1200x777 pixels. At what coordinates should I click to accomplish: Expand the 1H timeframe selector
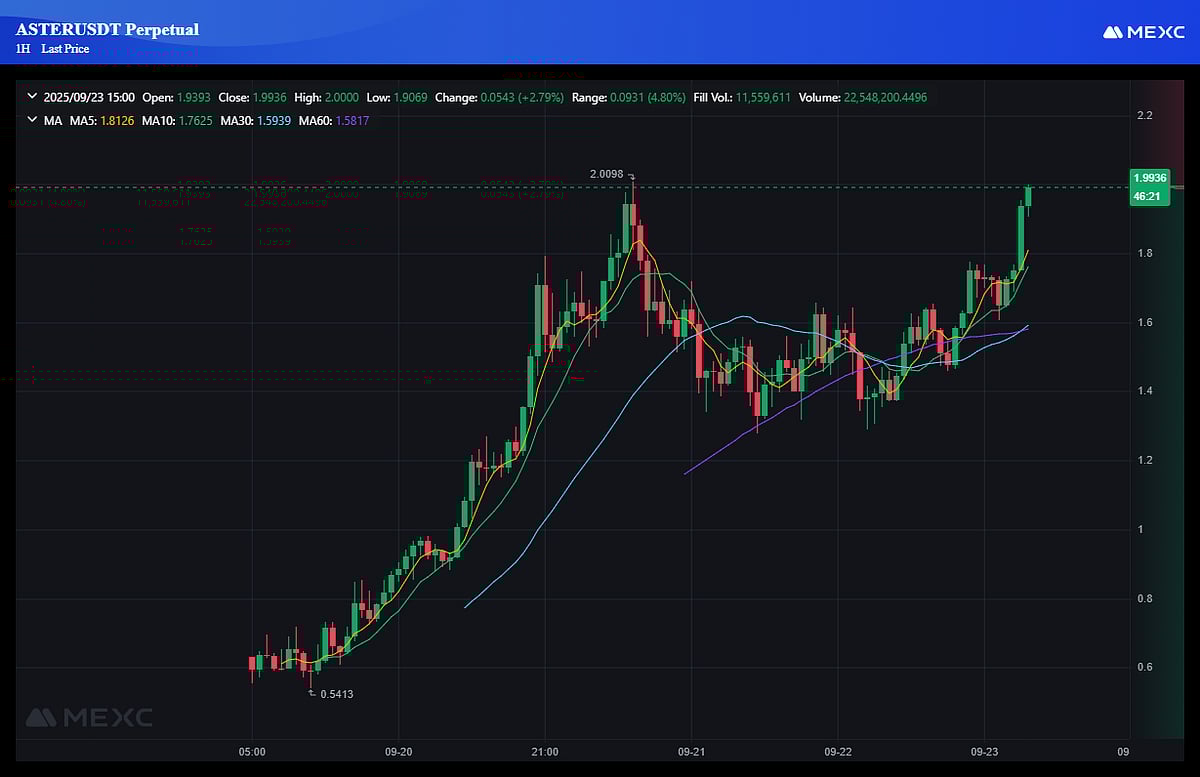[x=21, y=49]
